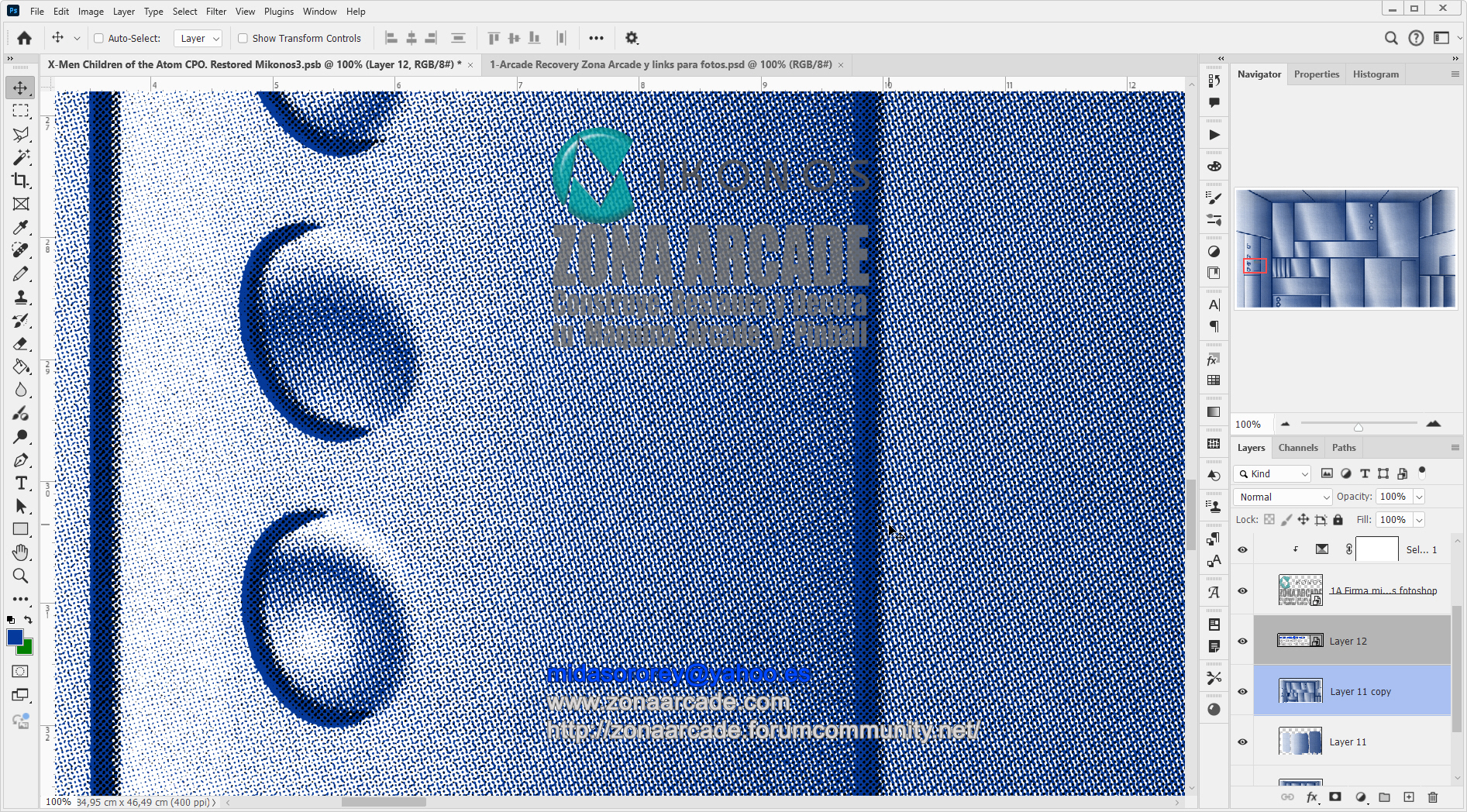Select the Rectangular Marquee tool

[21, 111]
